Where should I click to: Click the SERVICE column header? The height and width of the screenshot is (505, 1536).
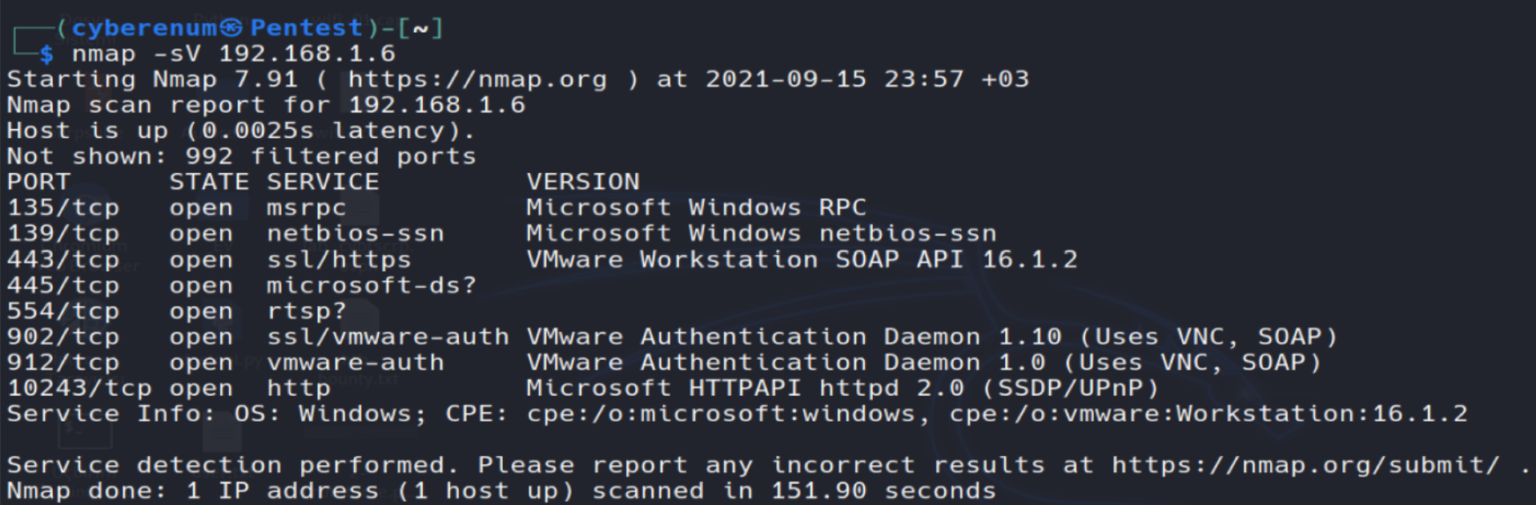(x=323, y=182)
